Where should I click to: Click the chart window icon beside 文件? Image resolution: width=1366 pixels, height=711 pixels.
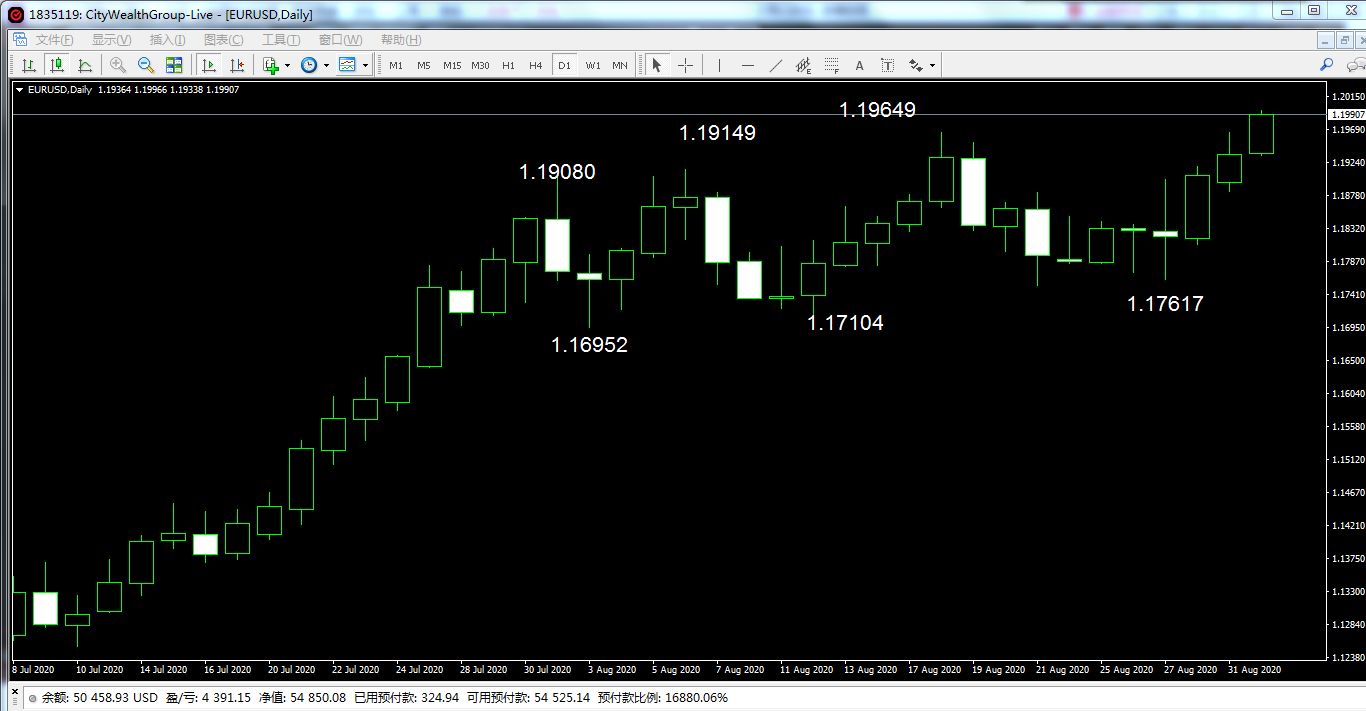pyautogui.click(x=19, y=40)
